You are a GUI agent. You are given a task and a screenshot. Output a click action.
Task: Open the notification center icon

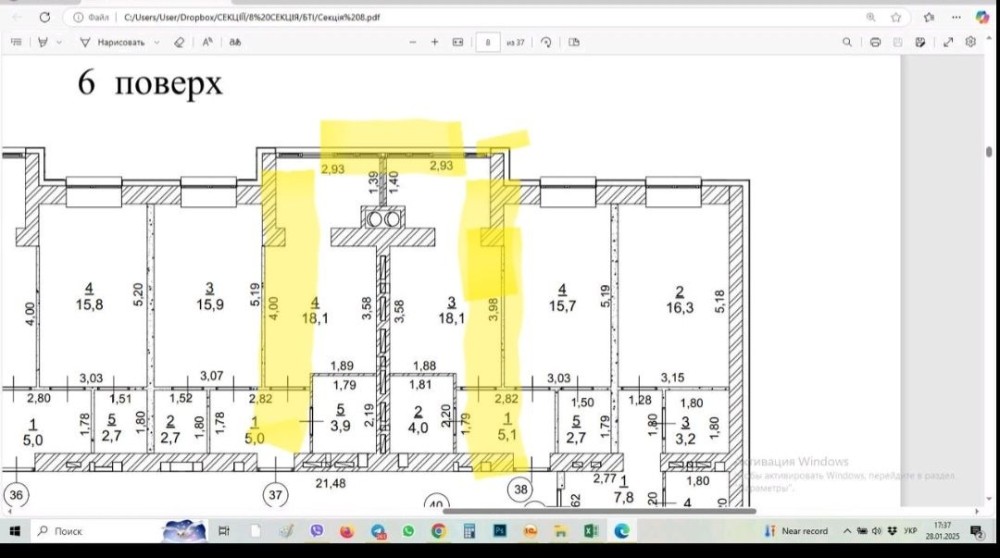977,531
